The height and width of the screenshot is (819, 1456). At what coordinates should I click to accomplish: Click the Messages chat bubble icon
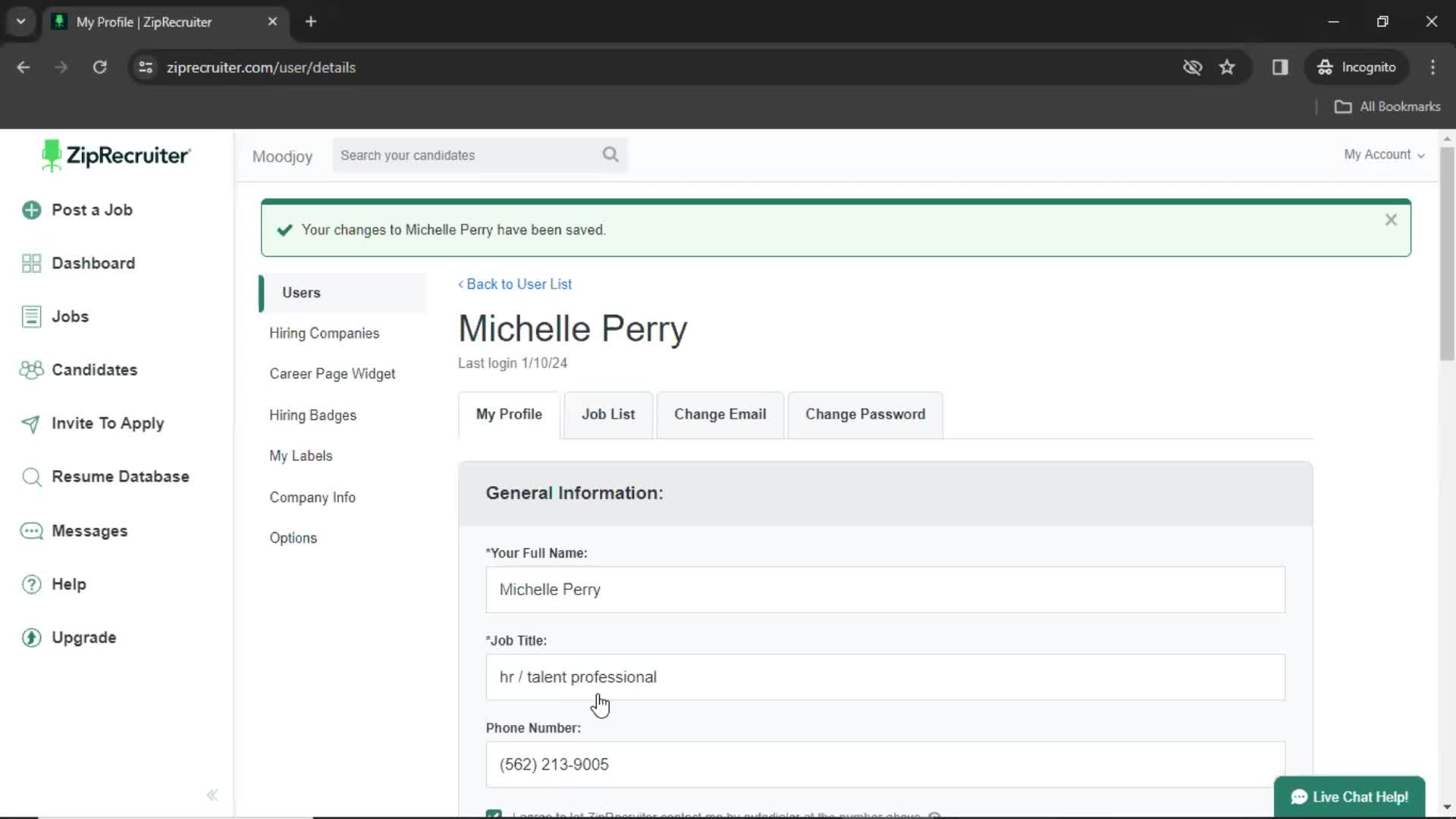[31, 531]
